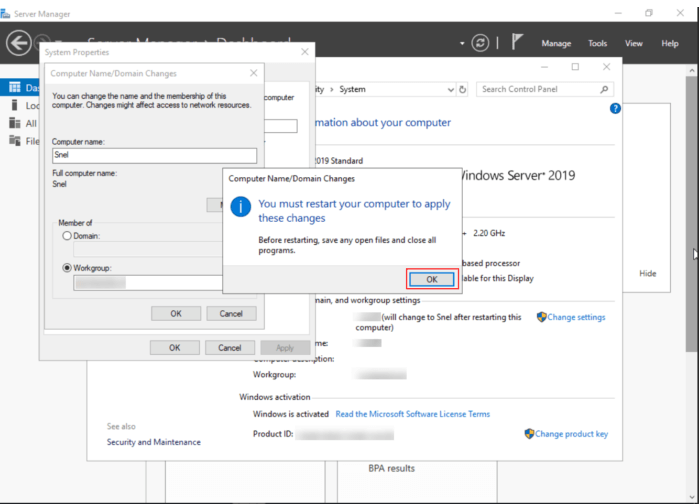Click in the Workgroup name field
700x504 pixels.
click(x=148, y=283)
